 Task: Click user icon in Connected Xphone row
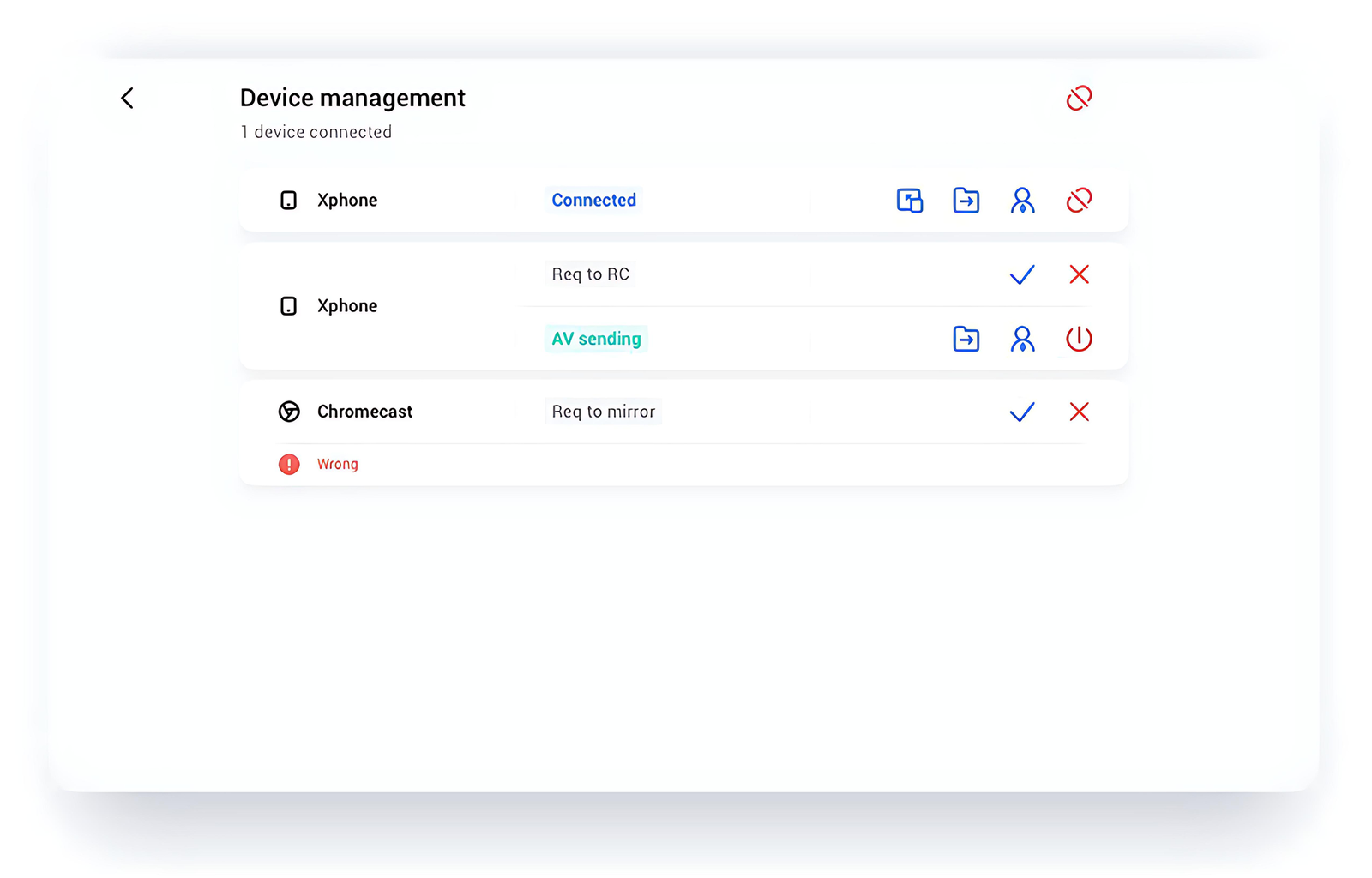[x=1022, y=201]
